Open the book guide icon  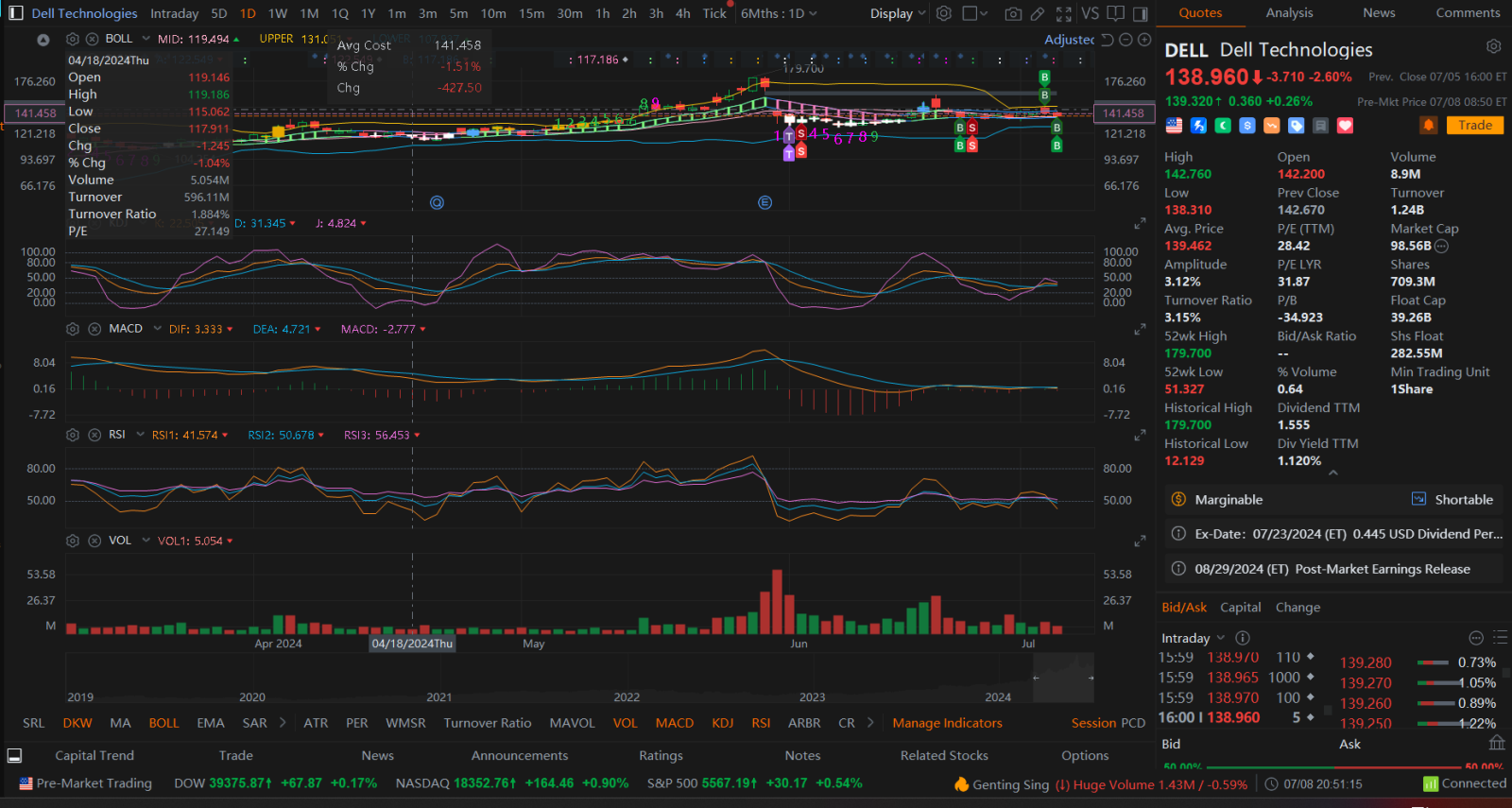[1116, 13]
